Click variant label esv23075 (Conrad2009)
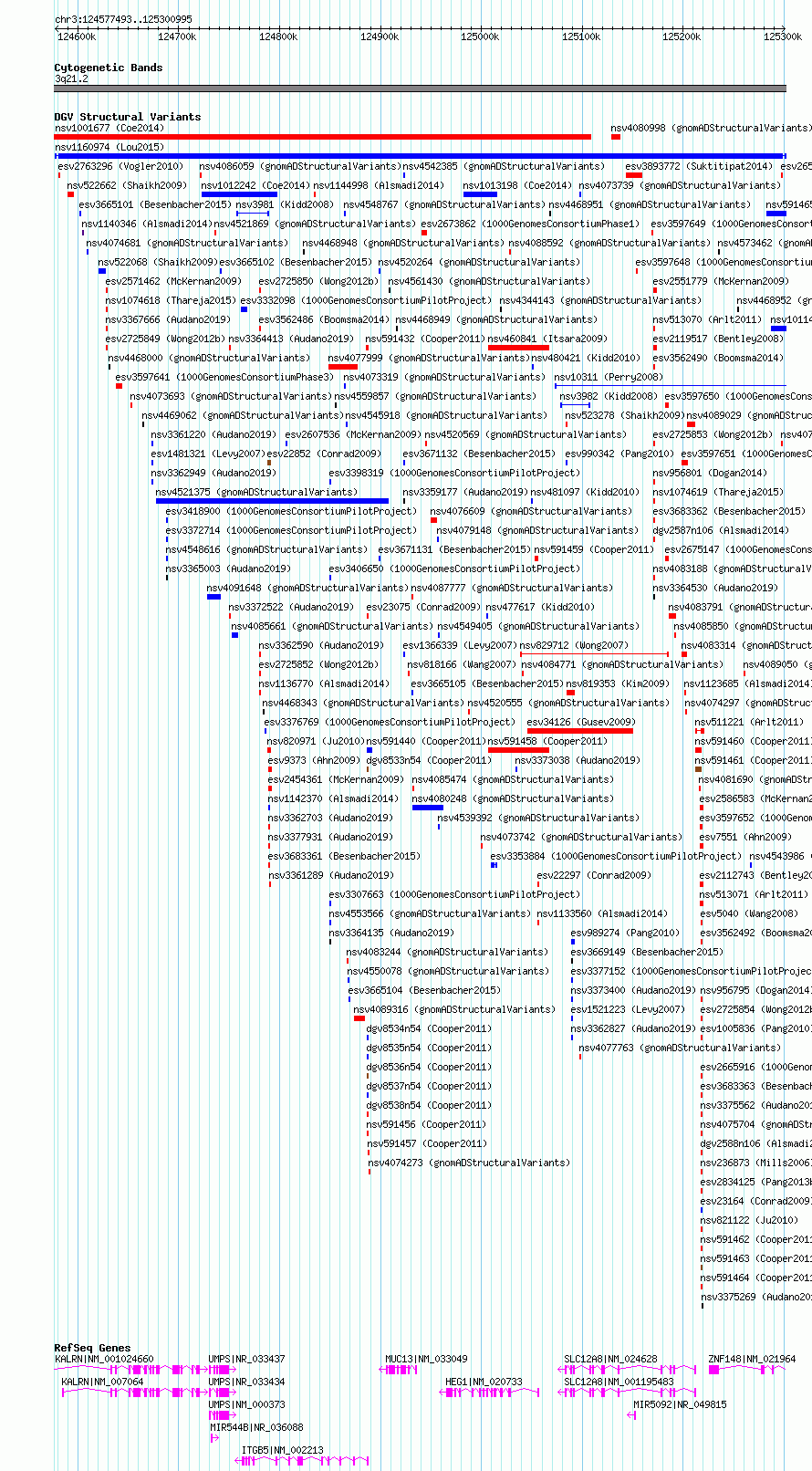The height and width of the screenshot is (1471, 812). [422, 607]
